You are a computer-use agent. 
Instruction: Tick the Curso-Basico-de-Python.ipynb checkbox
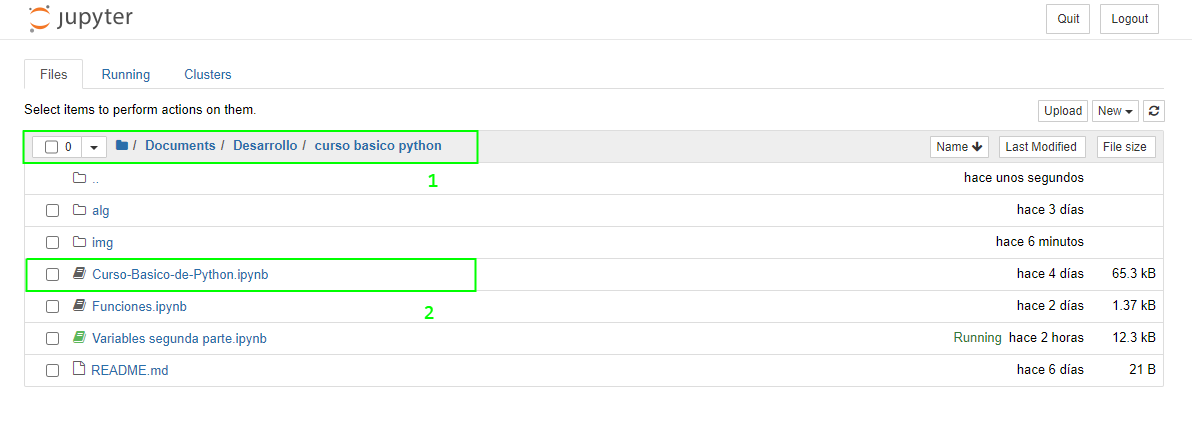click(52, 275)
